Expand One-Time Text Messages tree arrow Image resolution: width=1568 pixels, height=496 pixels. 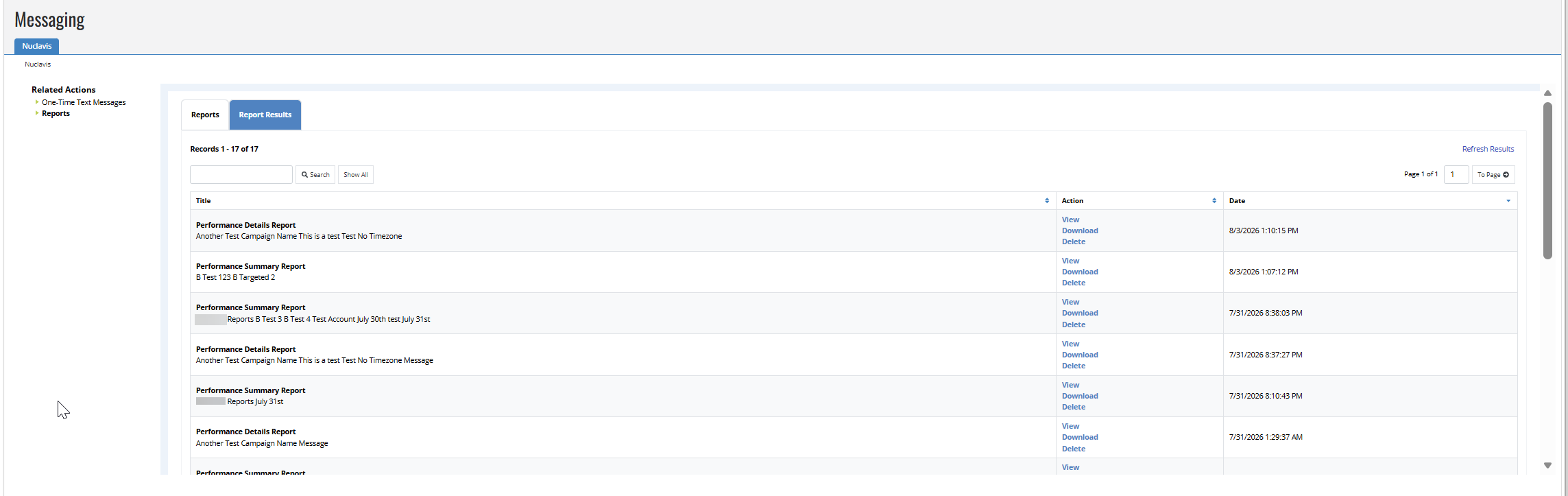(37, 102)
